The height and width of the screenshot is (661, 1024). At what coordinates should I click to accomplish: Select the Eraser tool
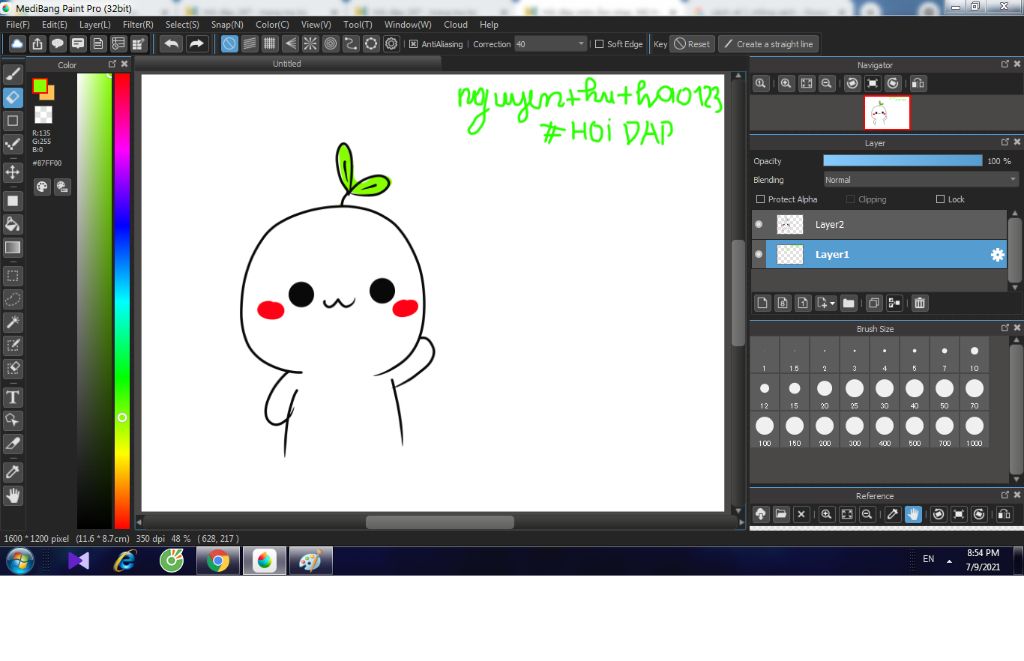[x=12, y=97]
